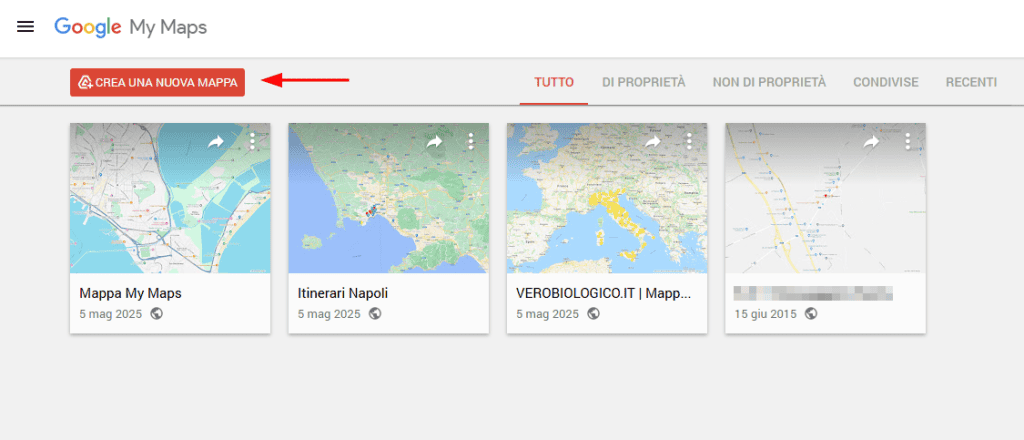1024x440 pixels.
Task: Open more options for Itinerari Napoli
Action: click(470, 141)
